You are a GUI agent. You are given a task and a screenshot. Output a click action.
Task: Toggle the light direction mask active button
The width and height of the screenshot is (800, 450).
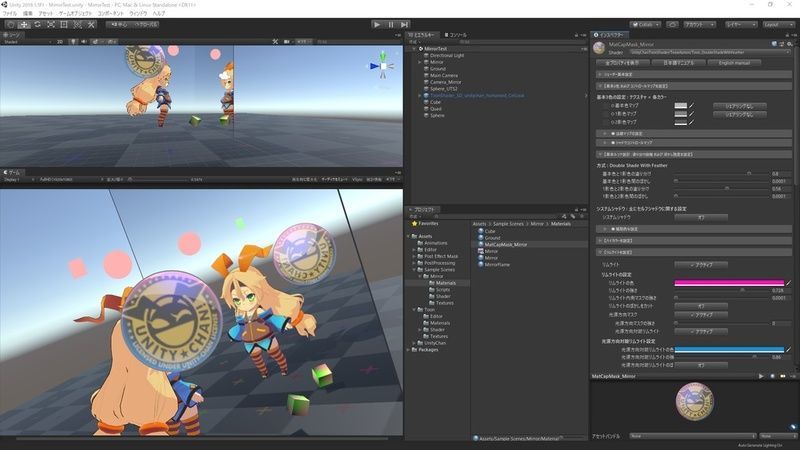pyautogui.click(x=700, y=315)
